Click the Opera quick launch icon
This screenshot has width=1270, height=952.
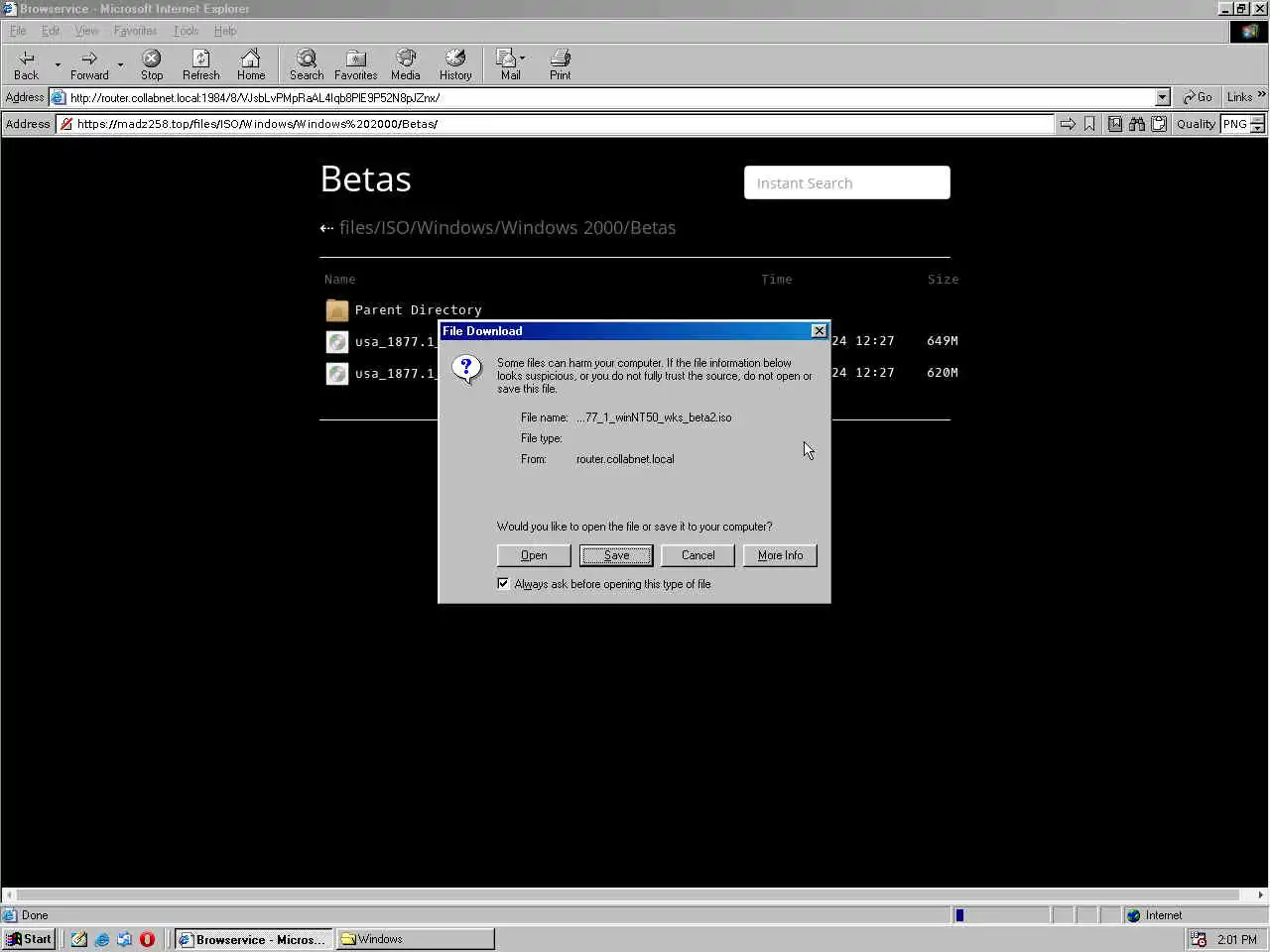tap(148, 939)
